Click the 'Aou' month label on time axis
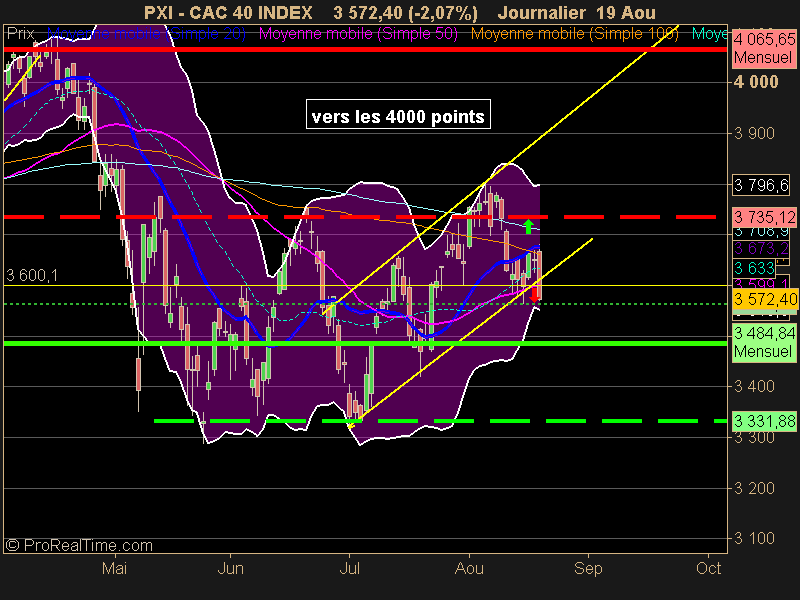800x600 pixels. point(469,568)
